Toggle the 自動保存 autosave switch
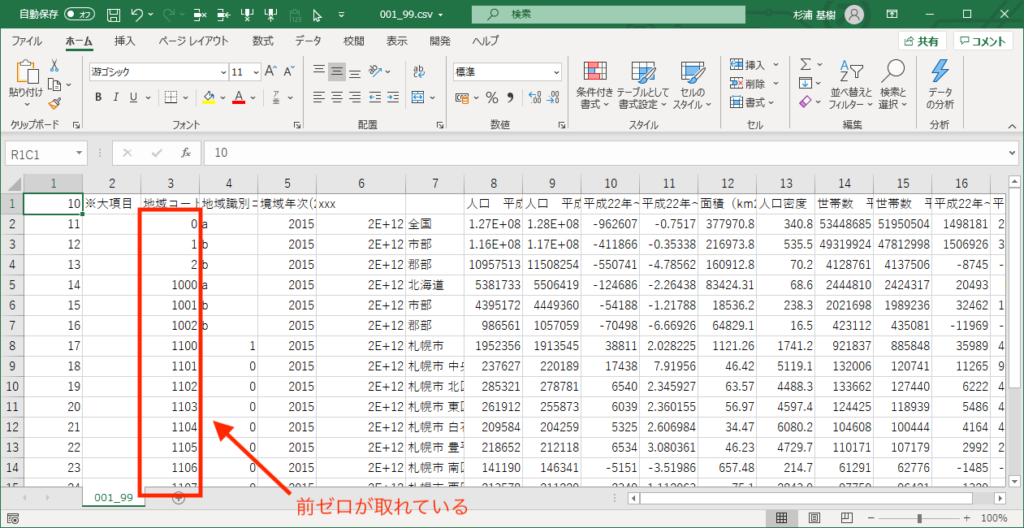Viewport: 1024px width, 528px height. (x=79, y=14)
